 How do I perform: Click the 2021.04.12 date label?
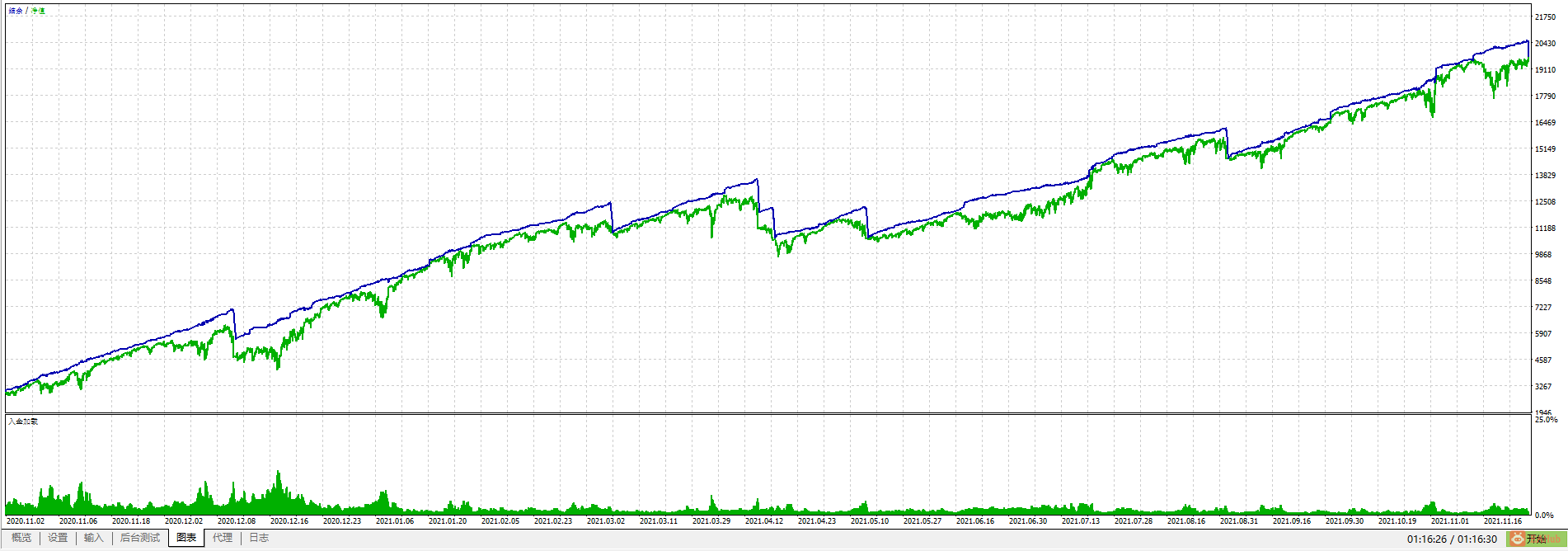(x=764, y=520)
